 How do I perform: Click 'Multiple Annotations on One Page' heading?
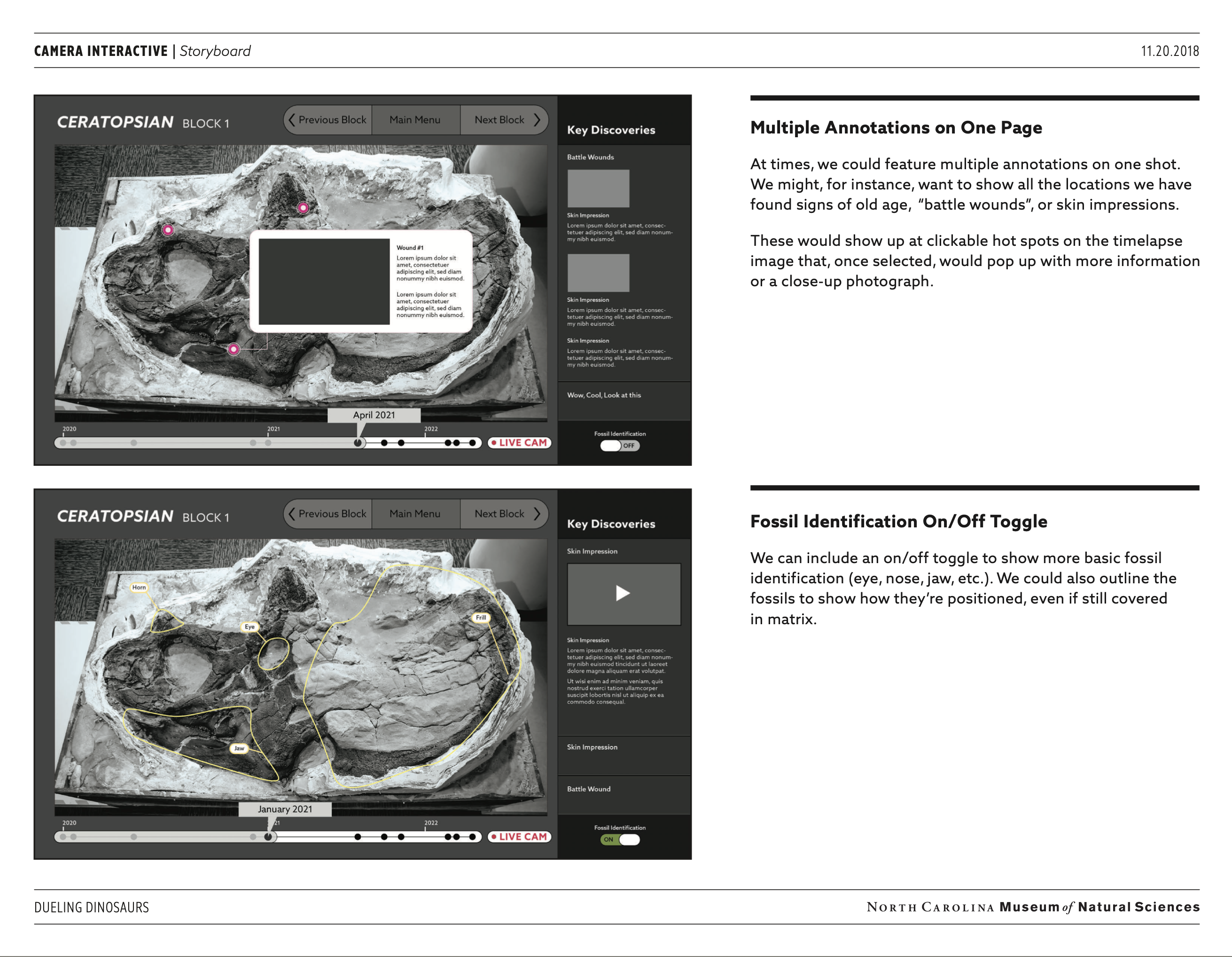click(x=896, y=127)
